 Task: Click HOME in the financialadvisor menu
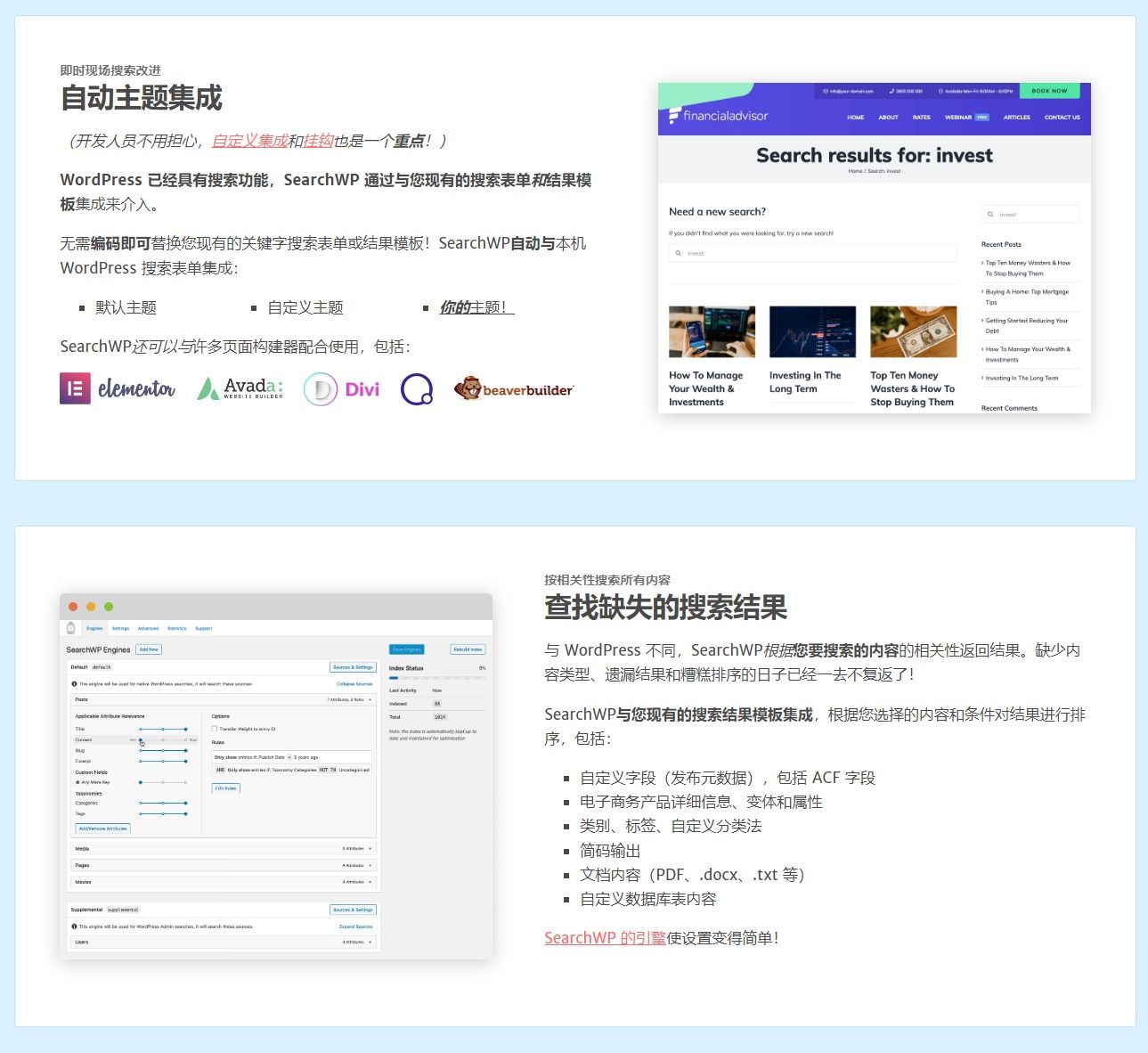pyautogui.click(x=856, y=117)
